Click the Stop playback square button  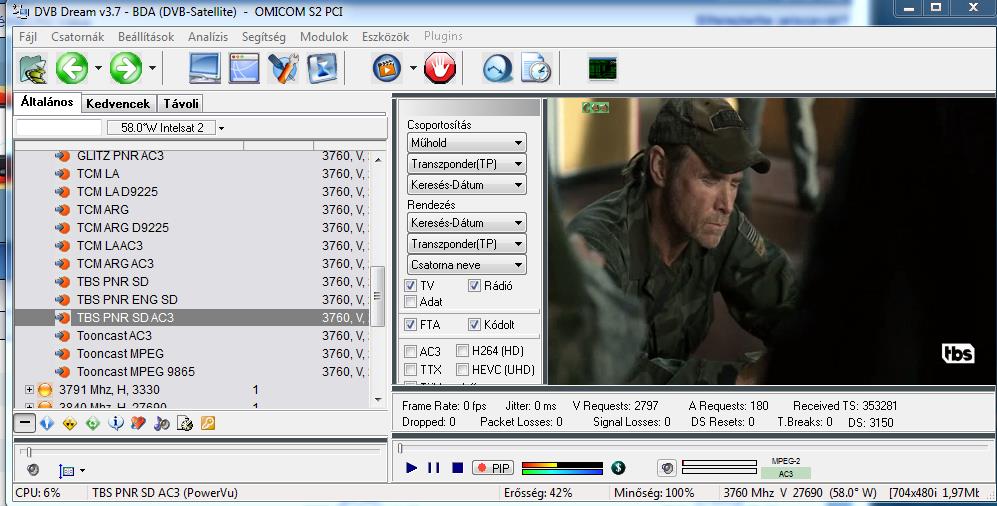click(457, 468)
